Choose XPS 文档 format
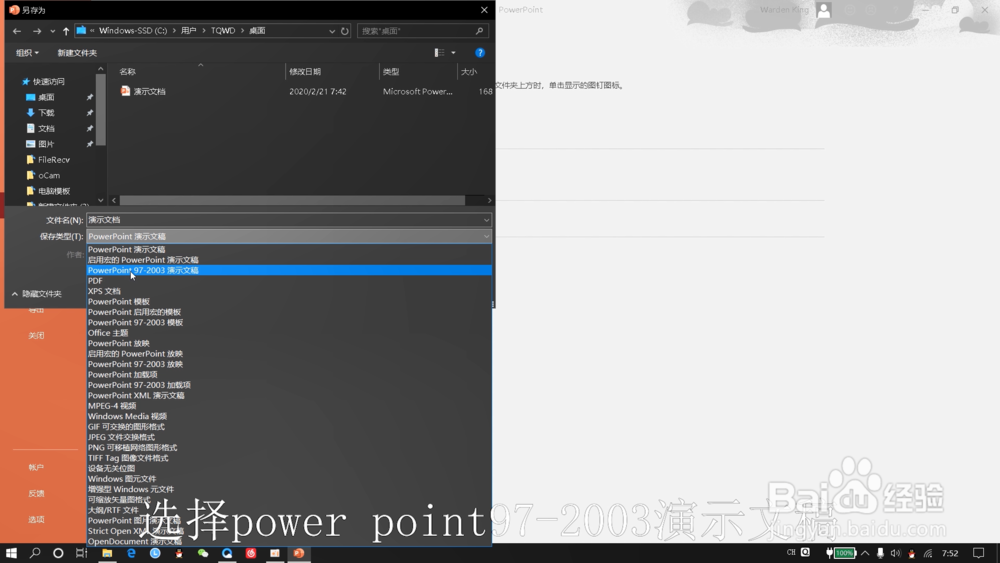 [289, 291]
